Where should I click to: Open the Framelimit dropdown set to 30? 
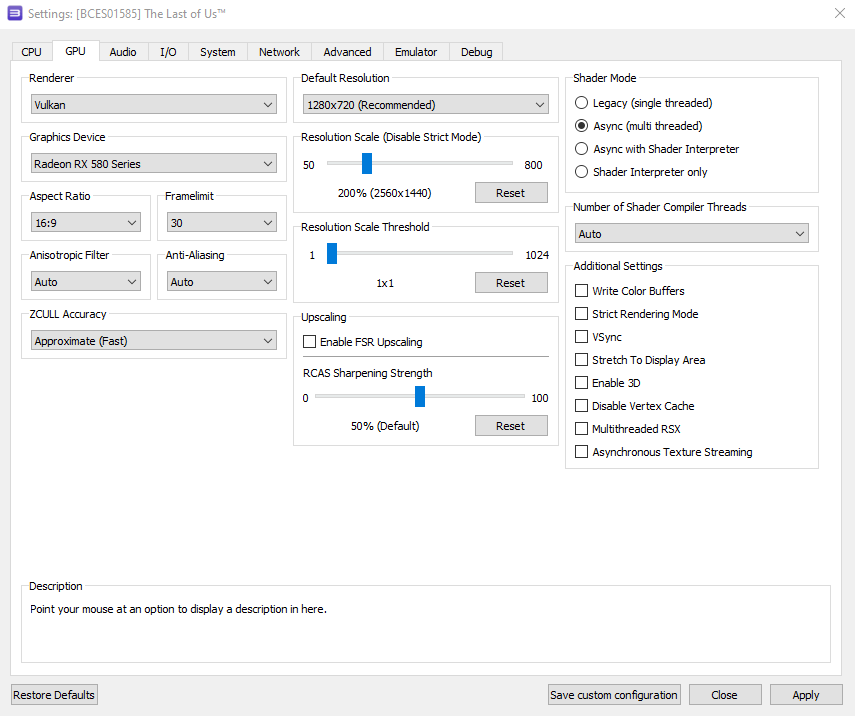tap(221, 223)
